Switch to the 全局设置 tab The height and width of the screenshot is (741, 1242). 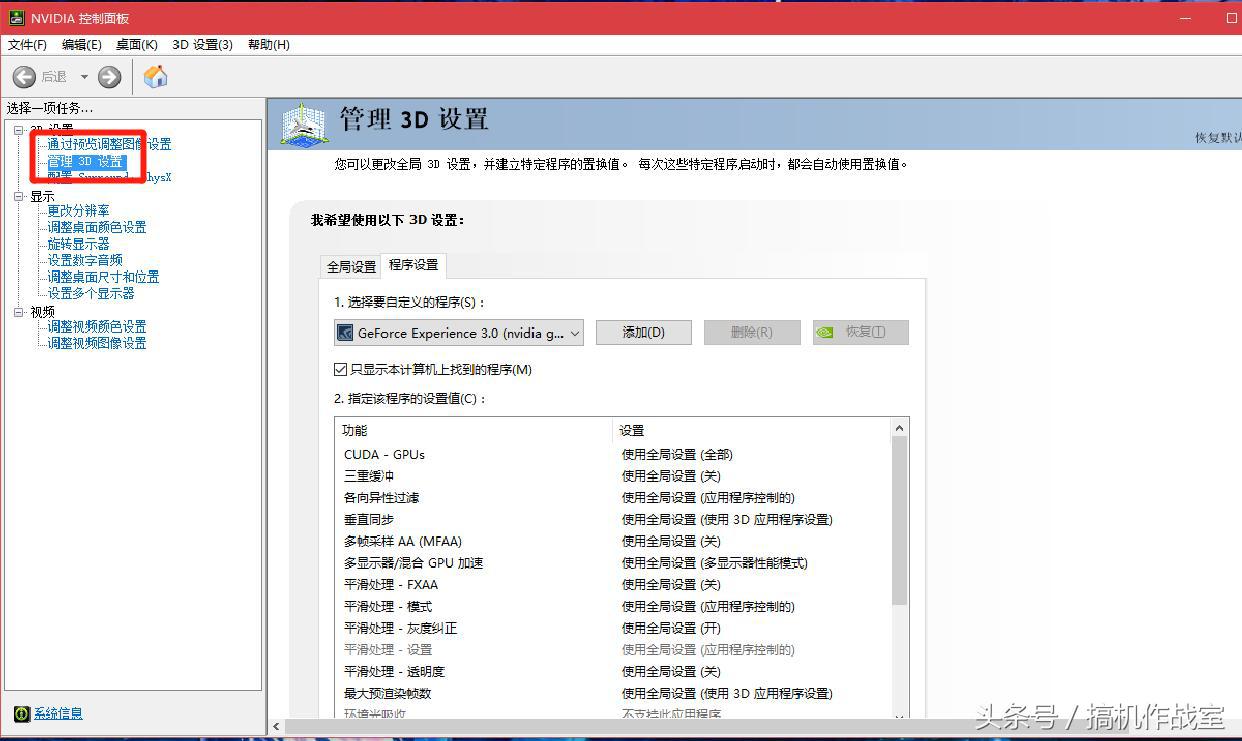350,266
